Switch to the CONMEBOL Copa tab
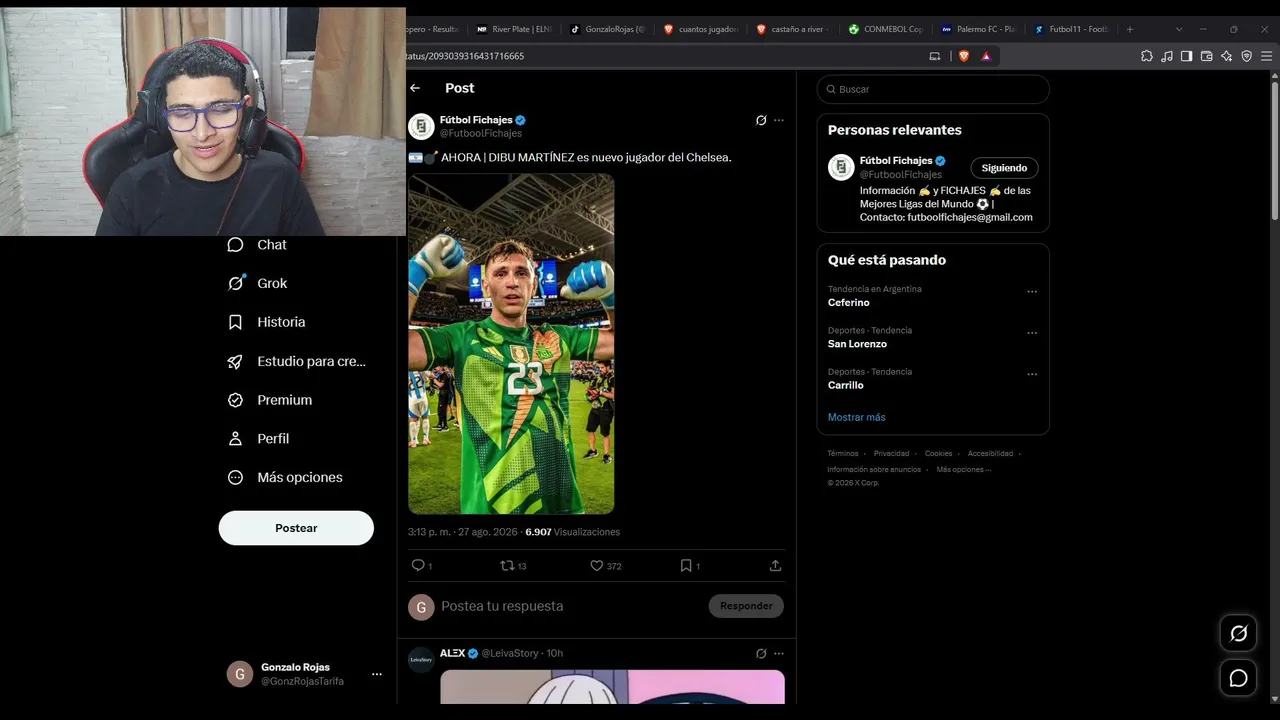This screenshot has height=720, width=1280. tap(886, 29)
